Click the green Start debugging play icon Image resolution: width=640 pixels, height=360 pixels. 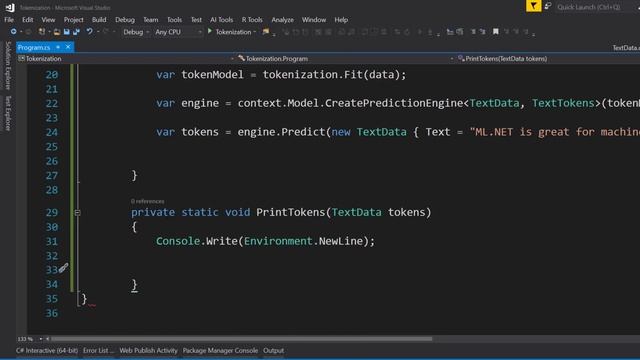click(x=210, y=31)
